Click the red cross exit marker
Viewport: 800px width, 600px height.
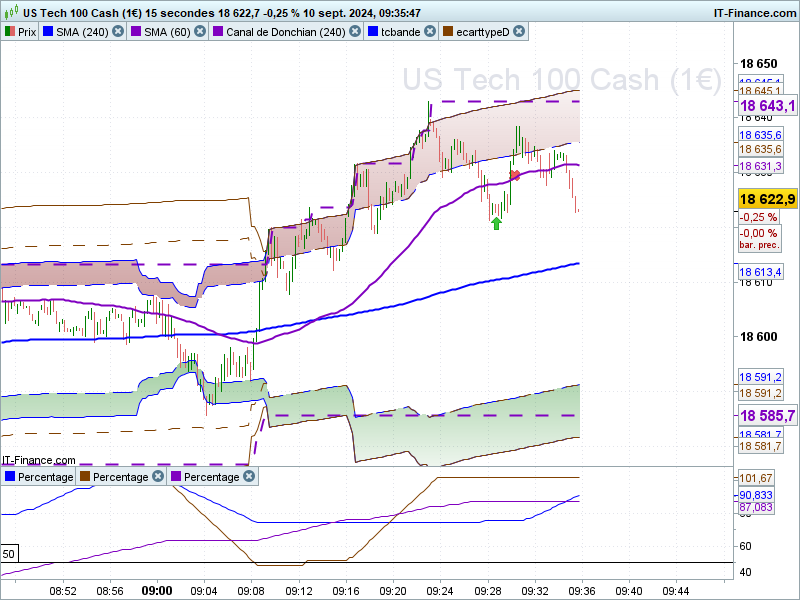(515, 175)
